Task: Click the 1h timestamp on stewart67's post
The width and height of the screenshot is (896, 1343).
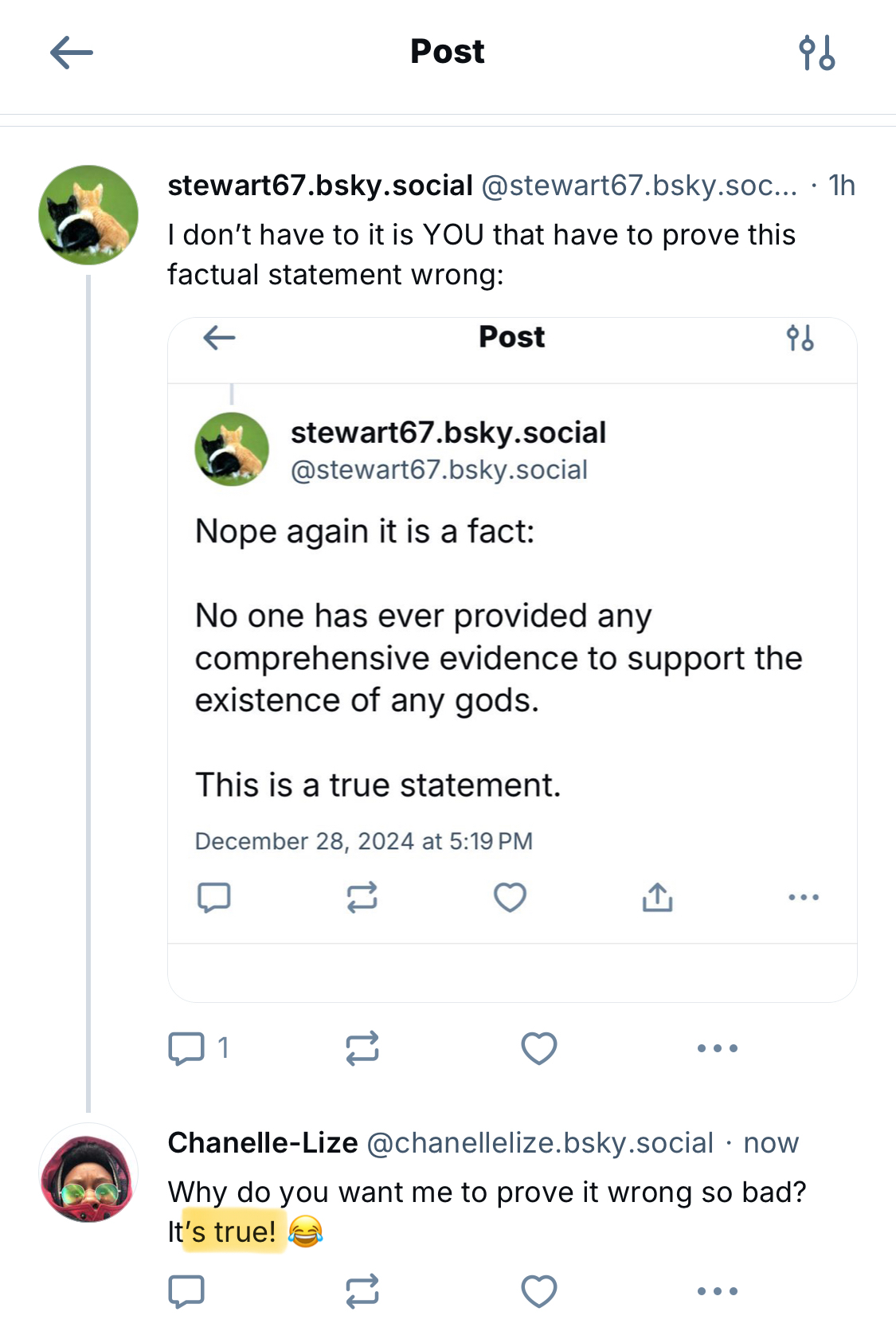Action: pos(842,186)
